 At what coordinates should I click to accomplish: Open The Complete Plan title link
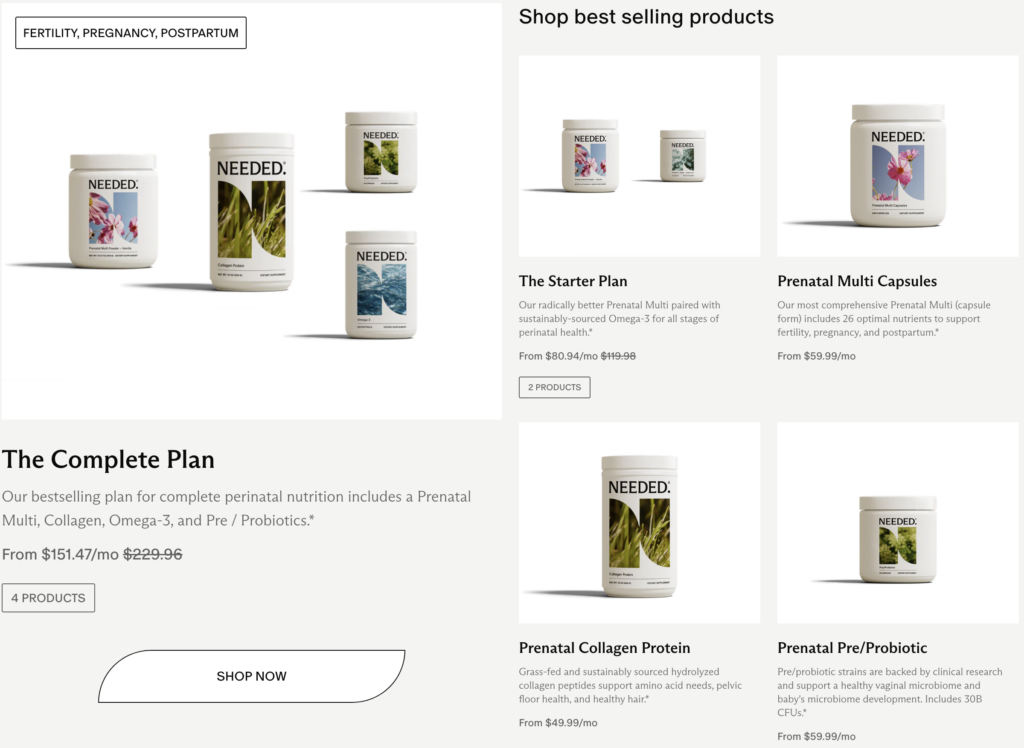(x=108, y=460)
